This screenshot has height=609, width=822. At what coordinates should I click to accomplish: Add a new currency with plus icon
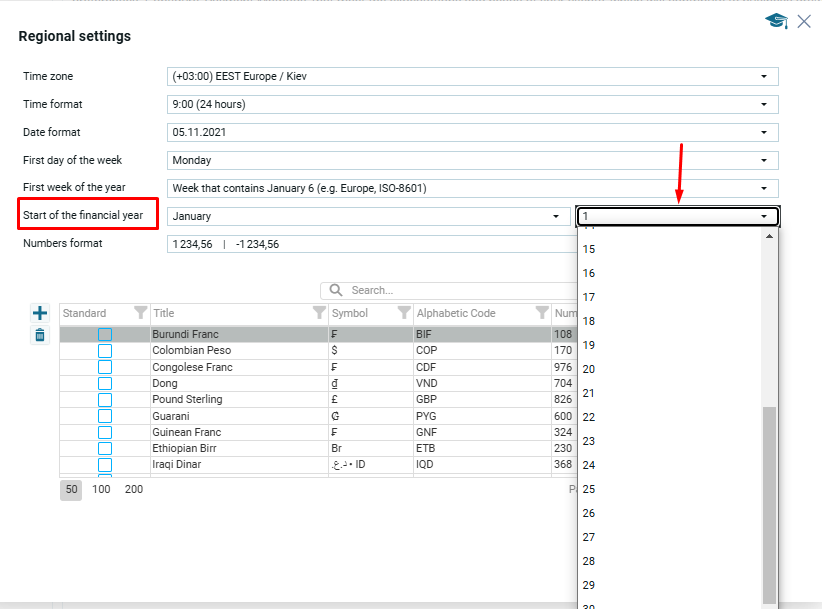[x=40, y=313]
